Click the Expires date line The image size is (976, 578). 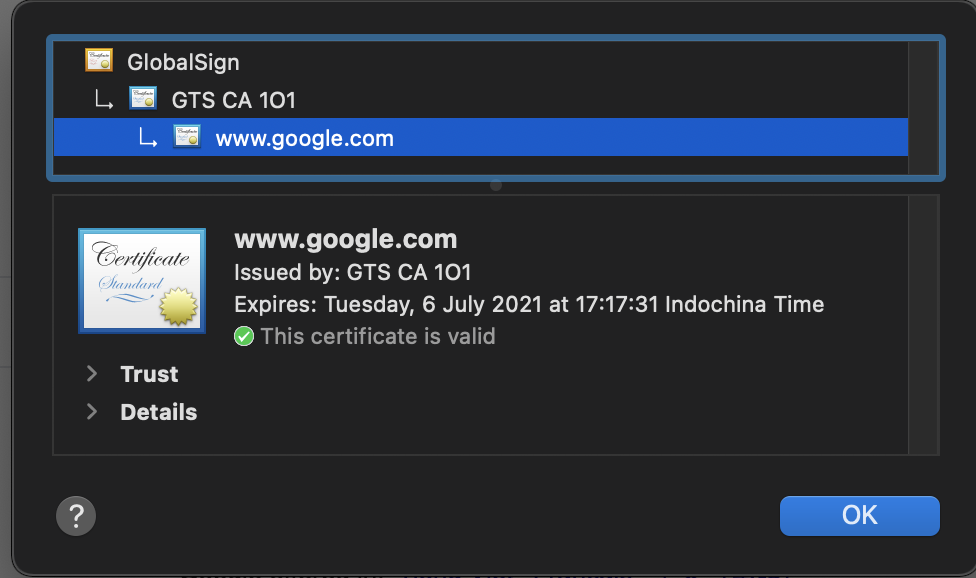coord(528,304)
